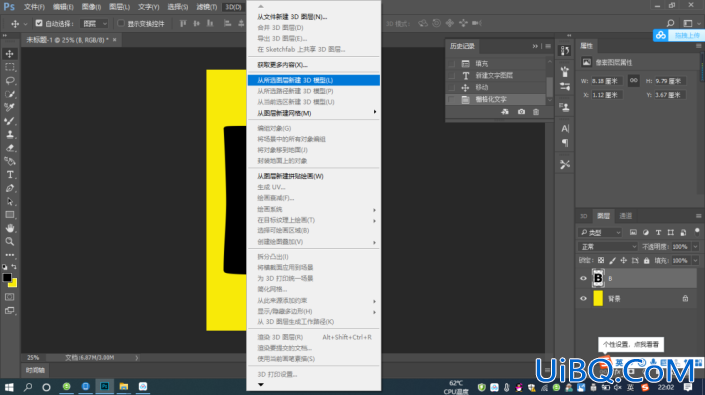Close the 未标题-1 document tab
705x395 pixels.
115,40
